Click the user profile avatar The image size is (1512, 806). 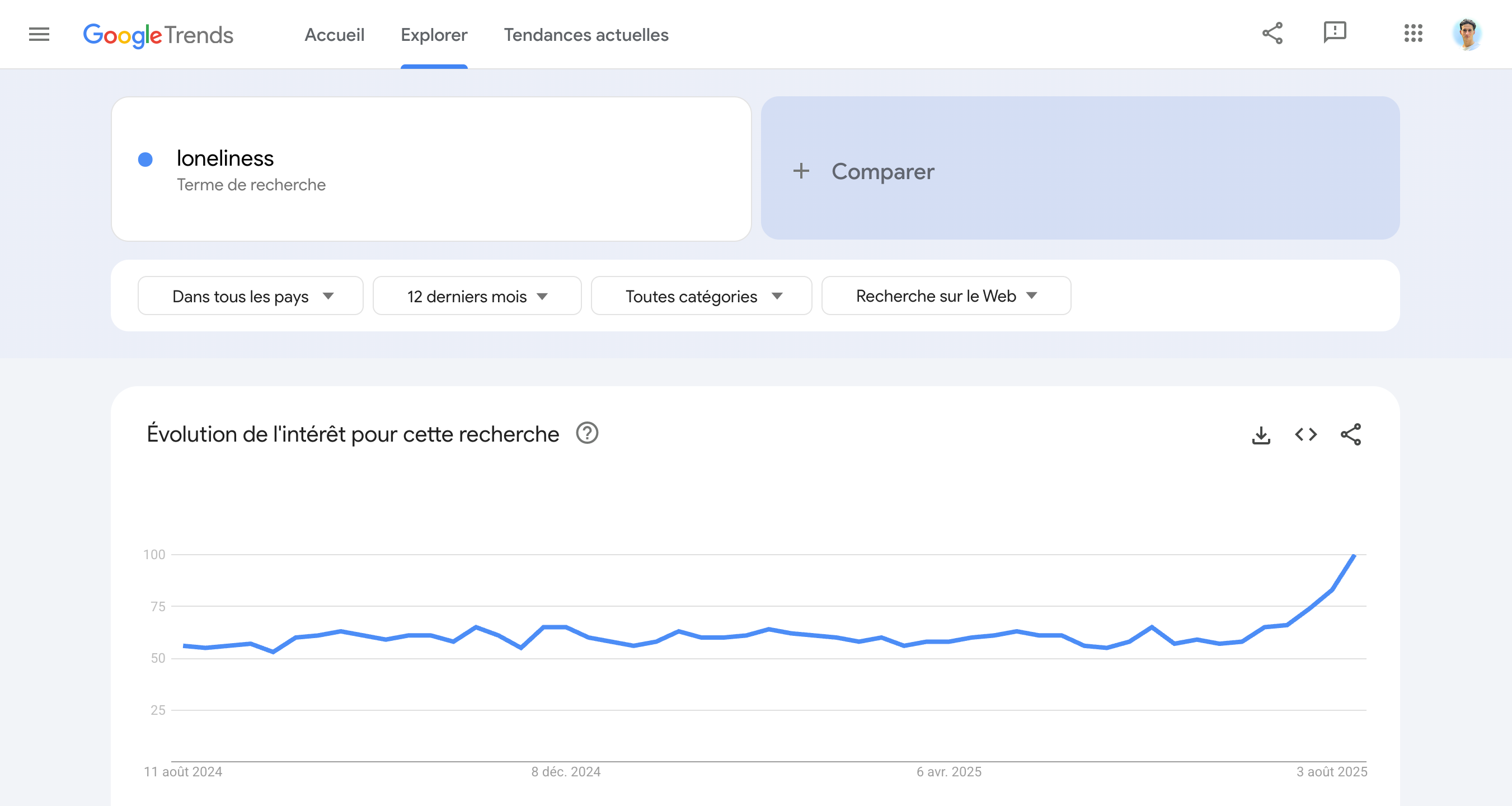(x=1466, y=35)
